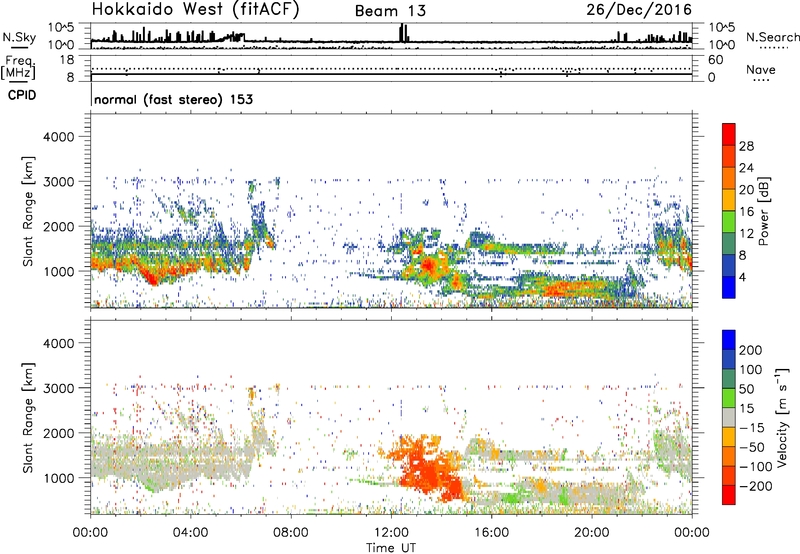
Task: Click the 'Beam 13' label
Action: pos(390,11)
